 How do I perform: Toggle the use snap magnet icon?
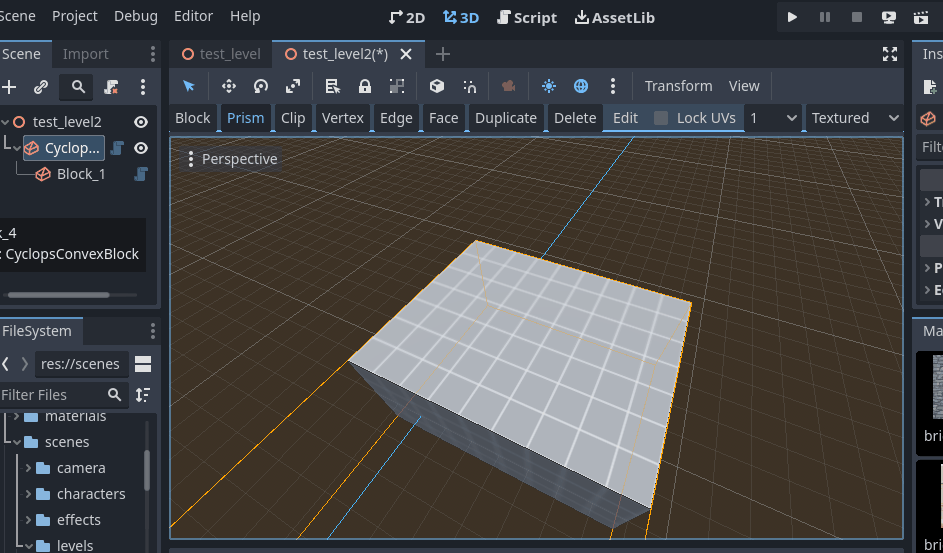[470, 86]
